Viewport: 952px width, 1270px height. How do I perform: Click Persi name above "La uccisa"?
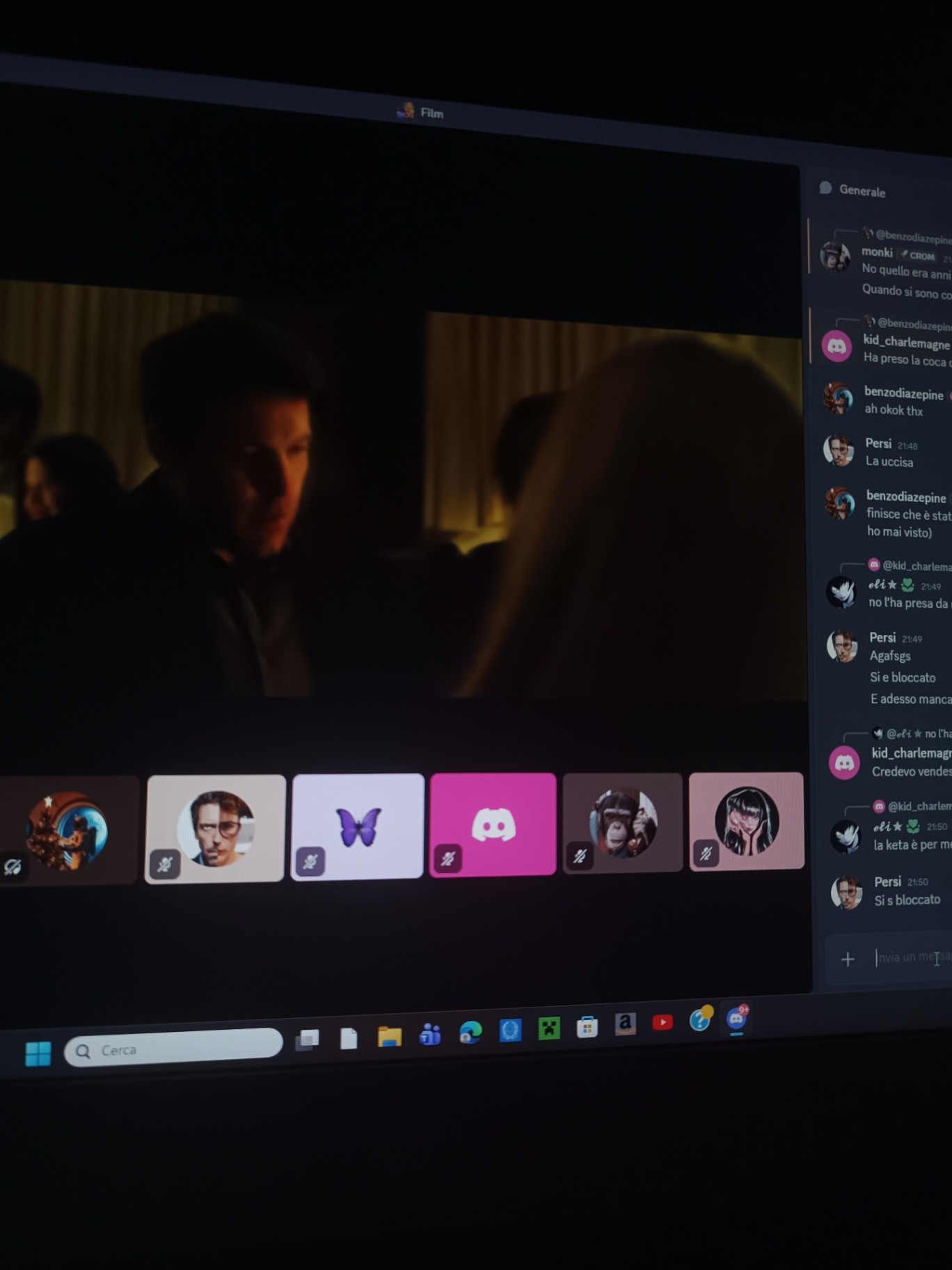click(x=878, y=444)
